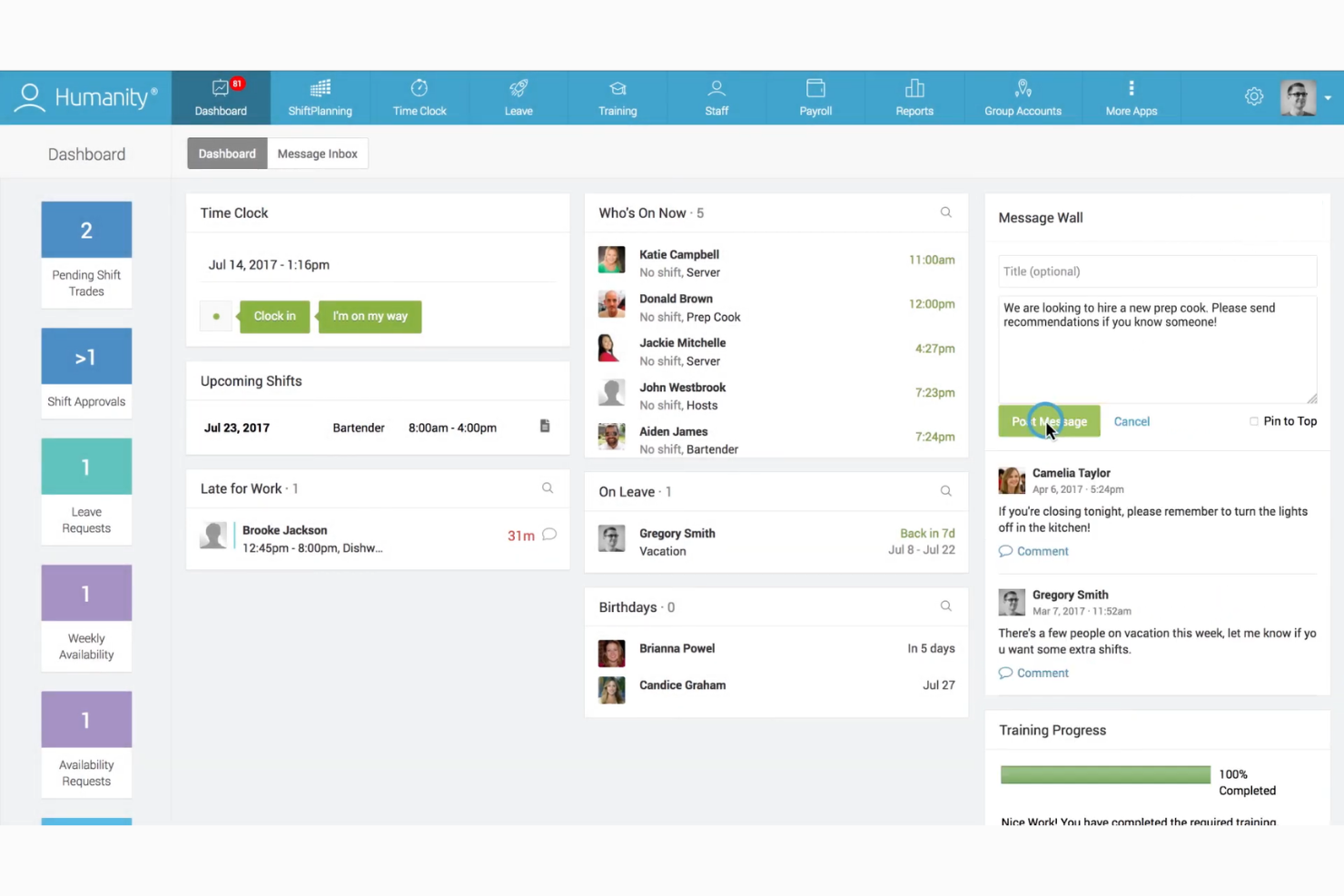Click inside the message text area

pos(1157,350)
